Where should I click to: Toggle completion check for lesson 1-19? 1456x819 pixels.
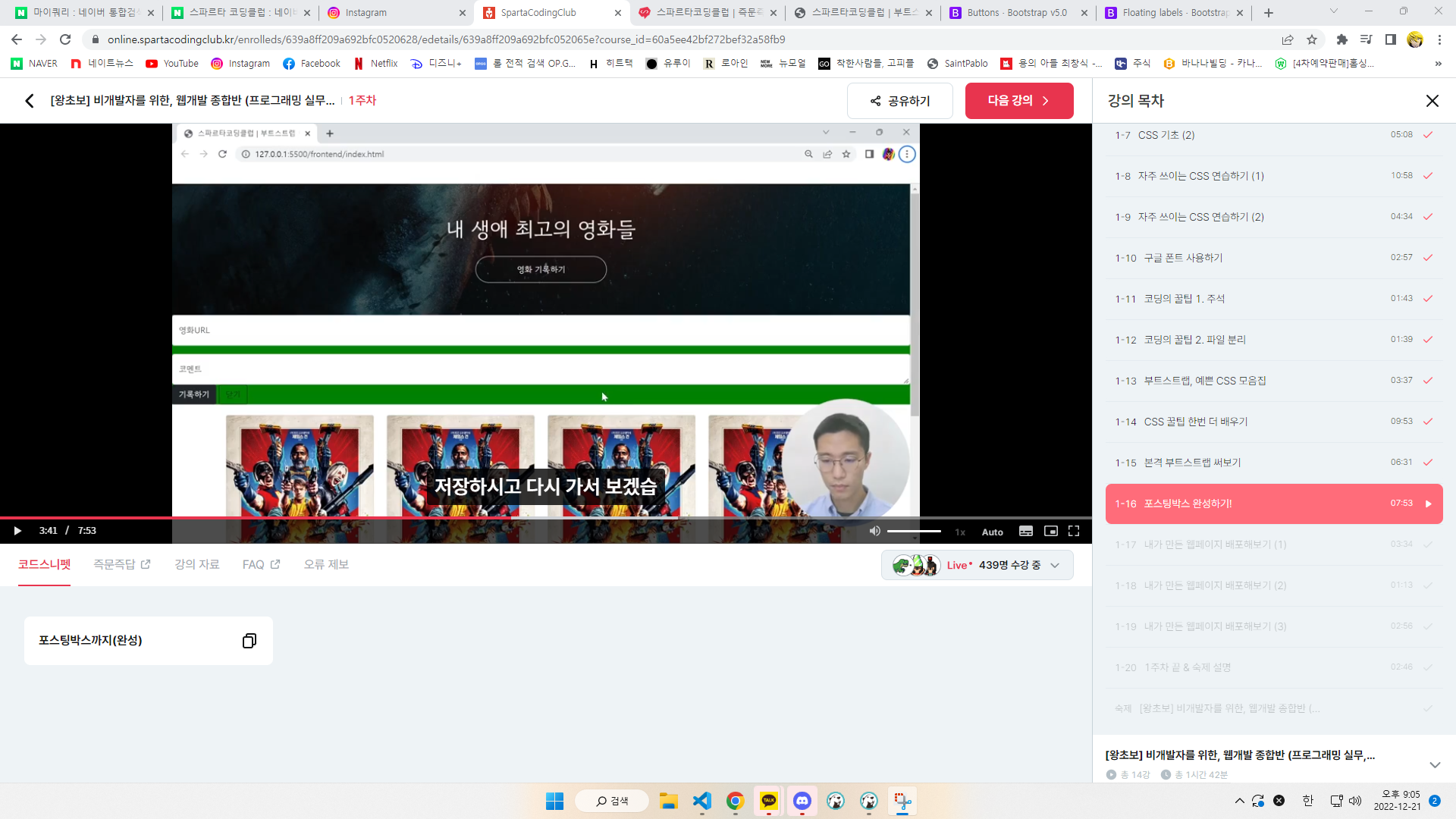(x=1427, y=626)
